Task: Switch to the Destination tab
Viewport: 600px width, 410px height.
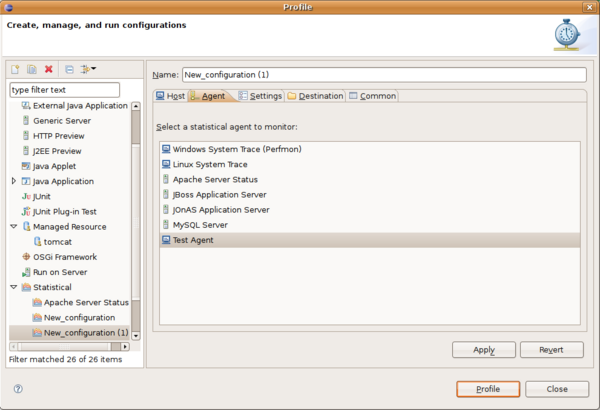Action: 316,96
